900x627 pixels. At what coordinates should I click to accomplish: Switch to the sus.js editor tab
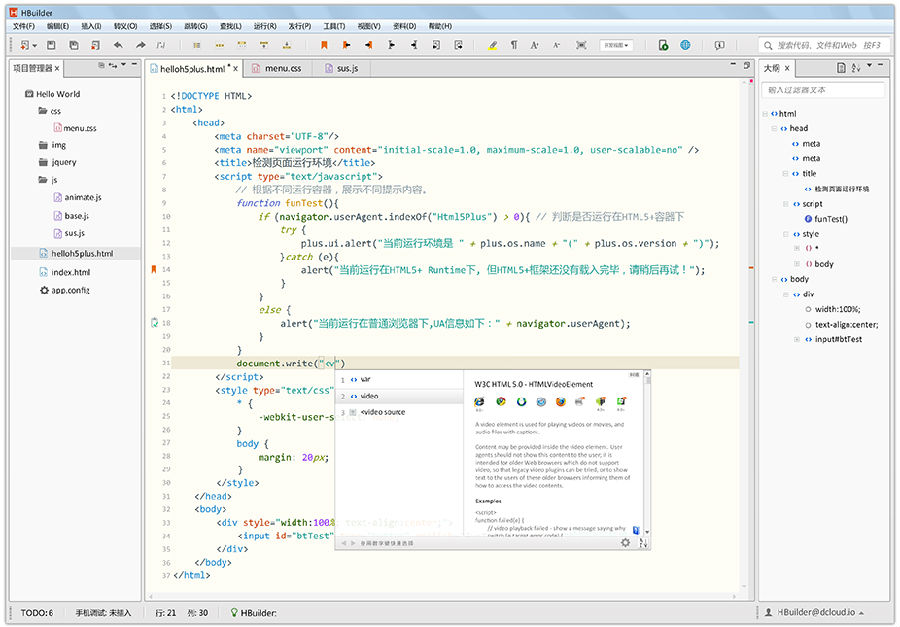pyautogui.click(x=342, y=68)
